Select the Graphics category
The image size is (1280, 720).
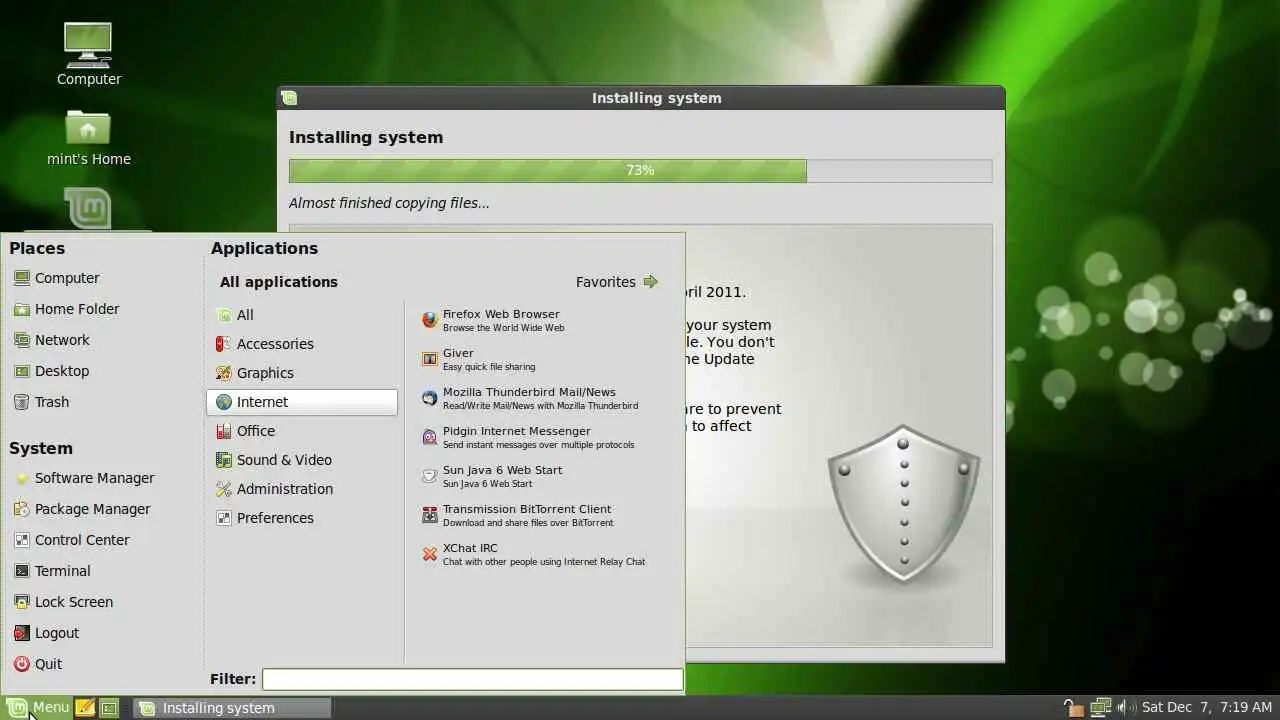[x=302, y=373]
